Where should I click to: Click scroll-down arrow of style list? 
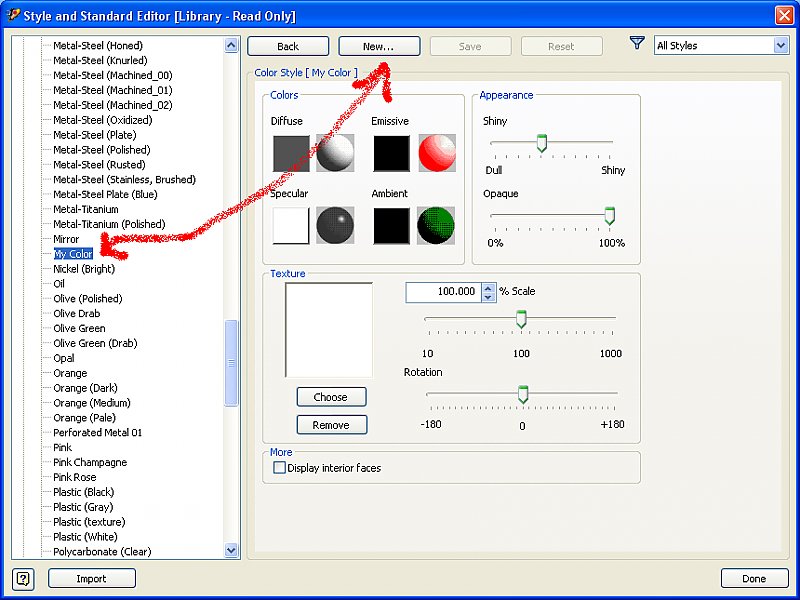click(x=232, y=550)
